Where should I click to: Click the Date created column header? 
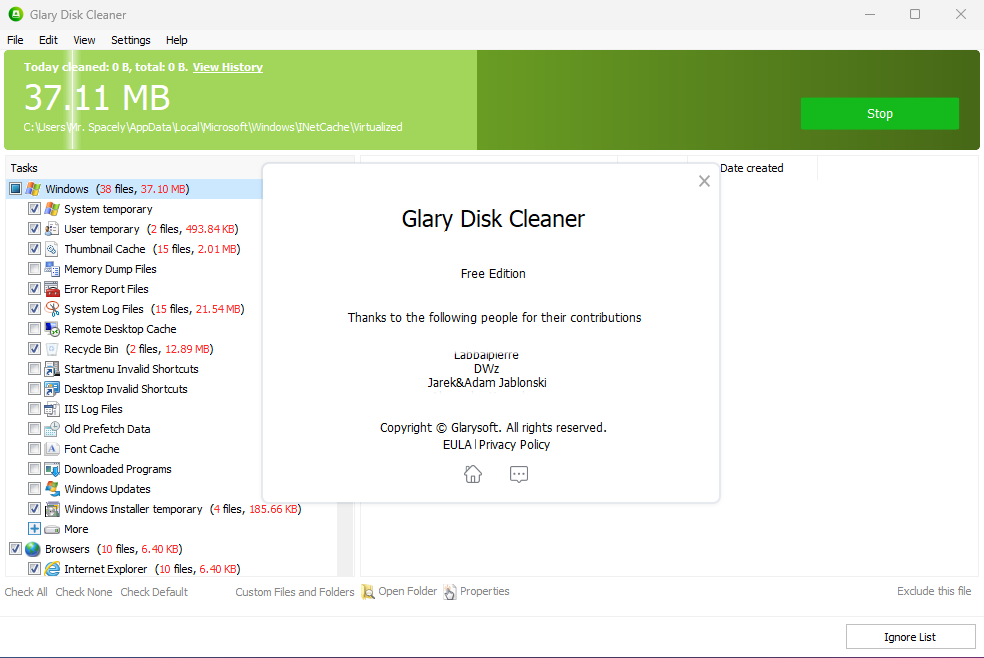click(x=752, y=168)
